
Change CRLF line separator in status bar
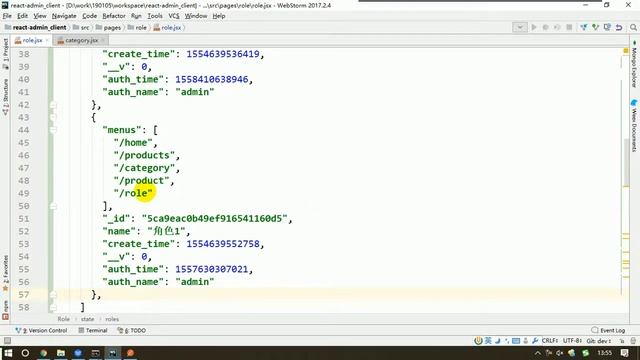[x=550, y=340]
